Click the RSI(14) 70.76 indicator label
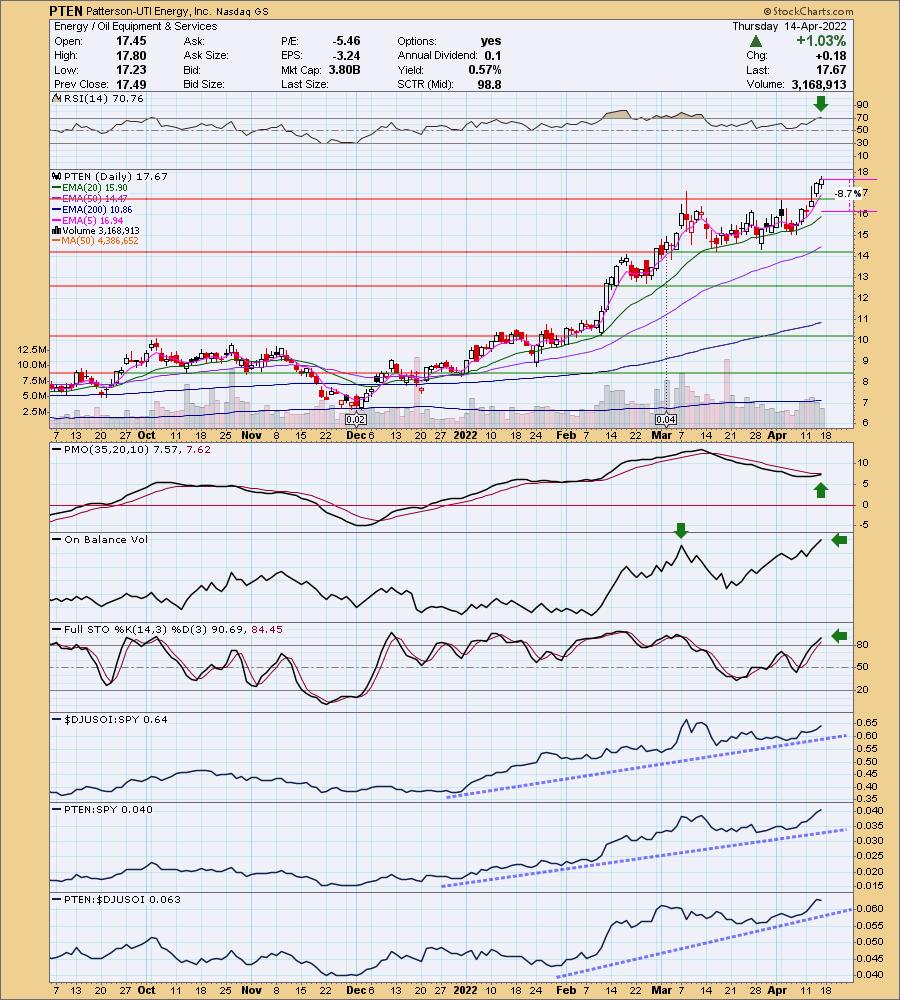 pos(103,98)
